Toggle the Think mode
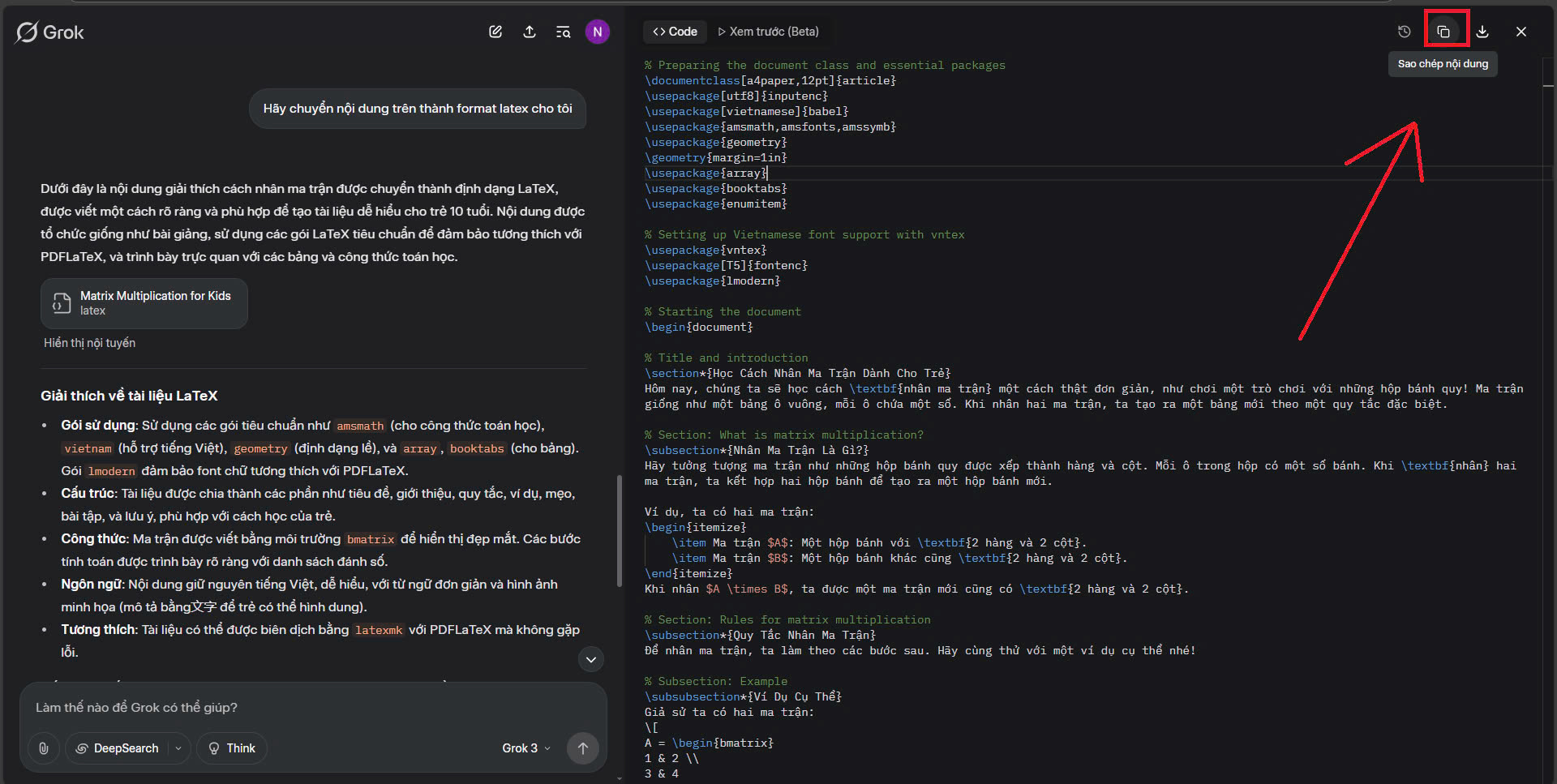The height and width of the screenshot is (784, 1557). point(232,748)
